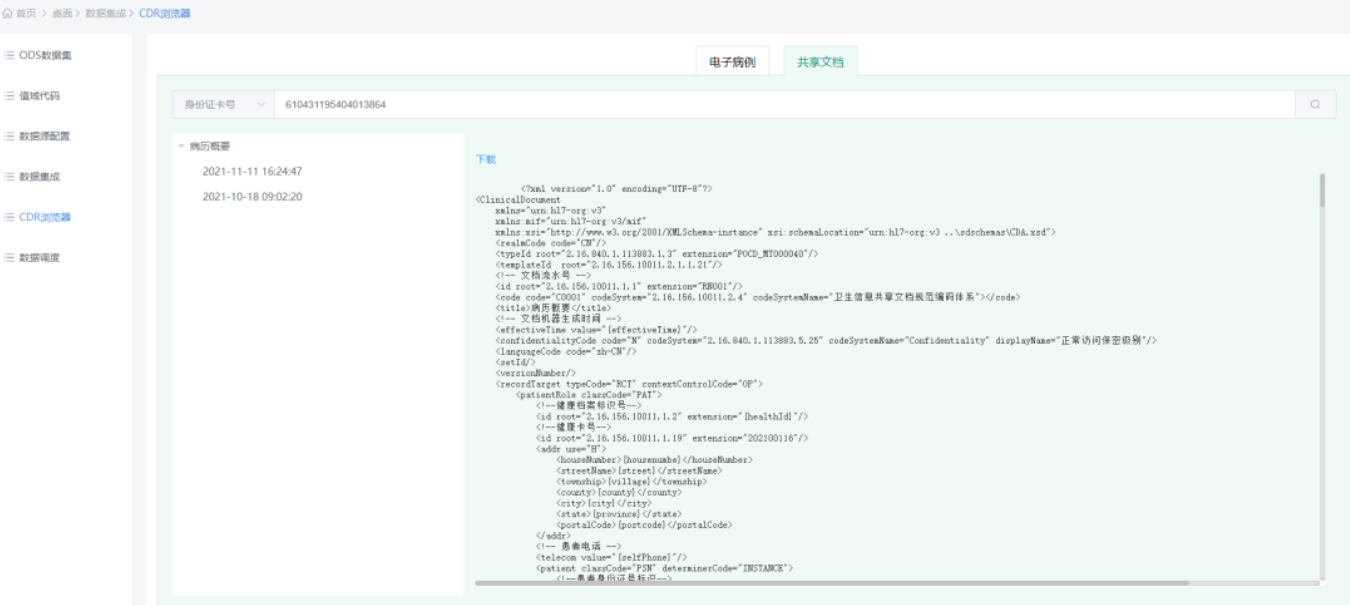The width and height of the screenshot is (1350, 605).
Task: Open 数据调度 via its sidebar icon
Action: (9, 258)
